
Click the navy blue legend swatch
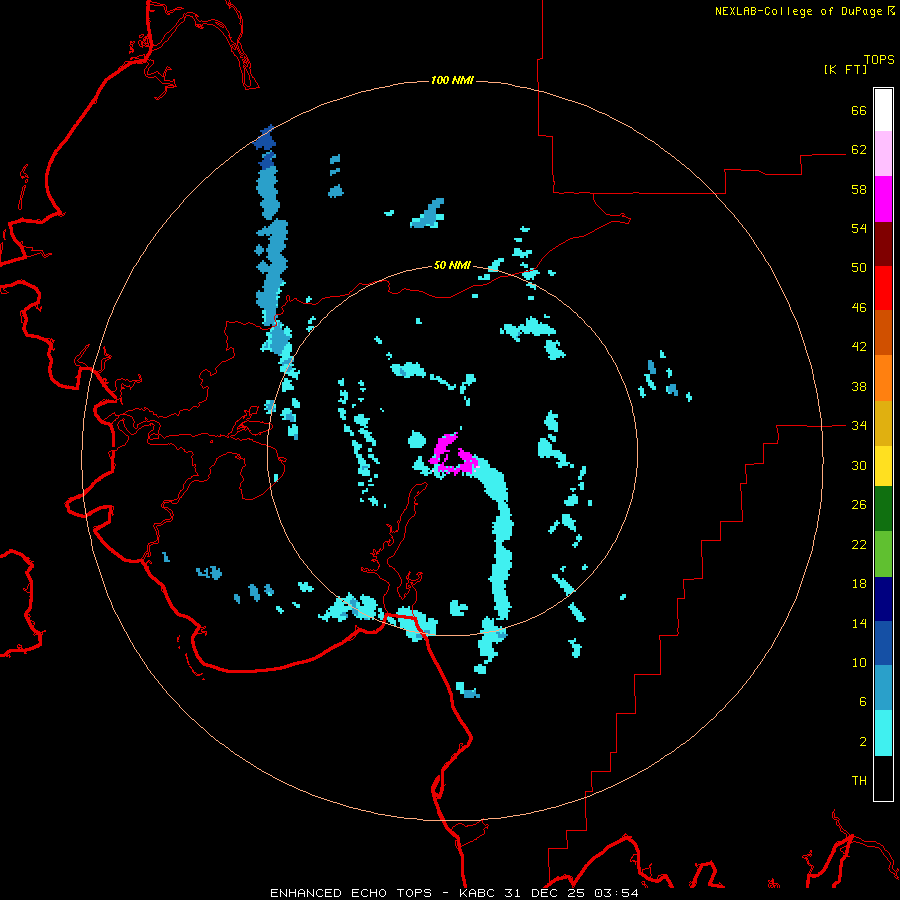point(883,599)
